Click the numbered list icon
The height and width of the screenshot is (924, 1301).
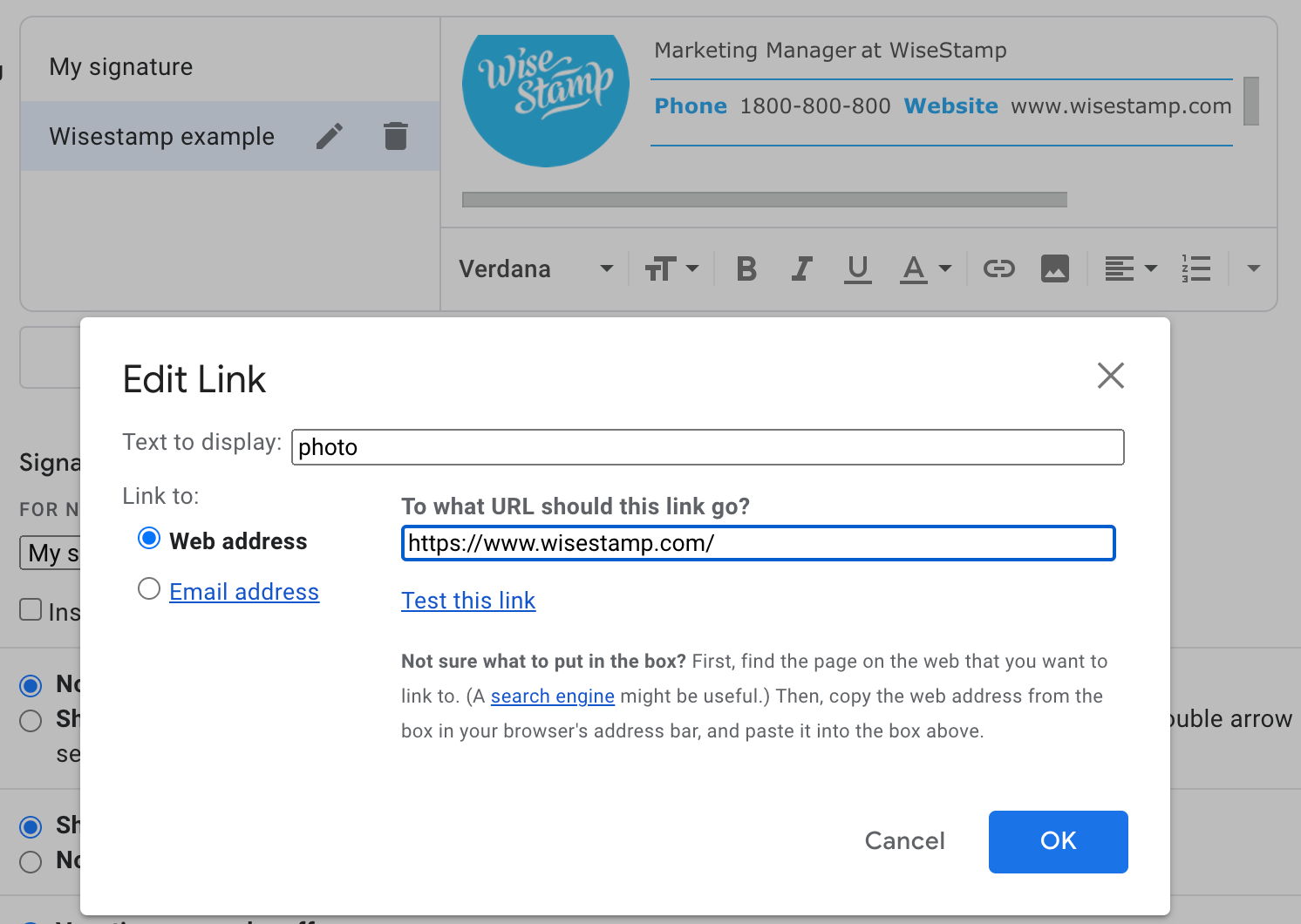pos(1195,268)
